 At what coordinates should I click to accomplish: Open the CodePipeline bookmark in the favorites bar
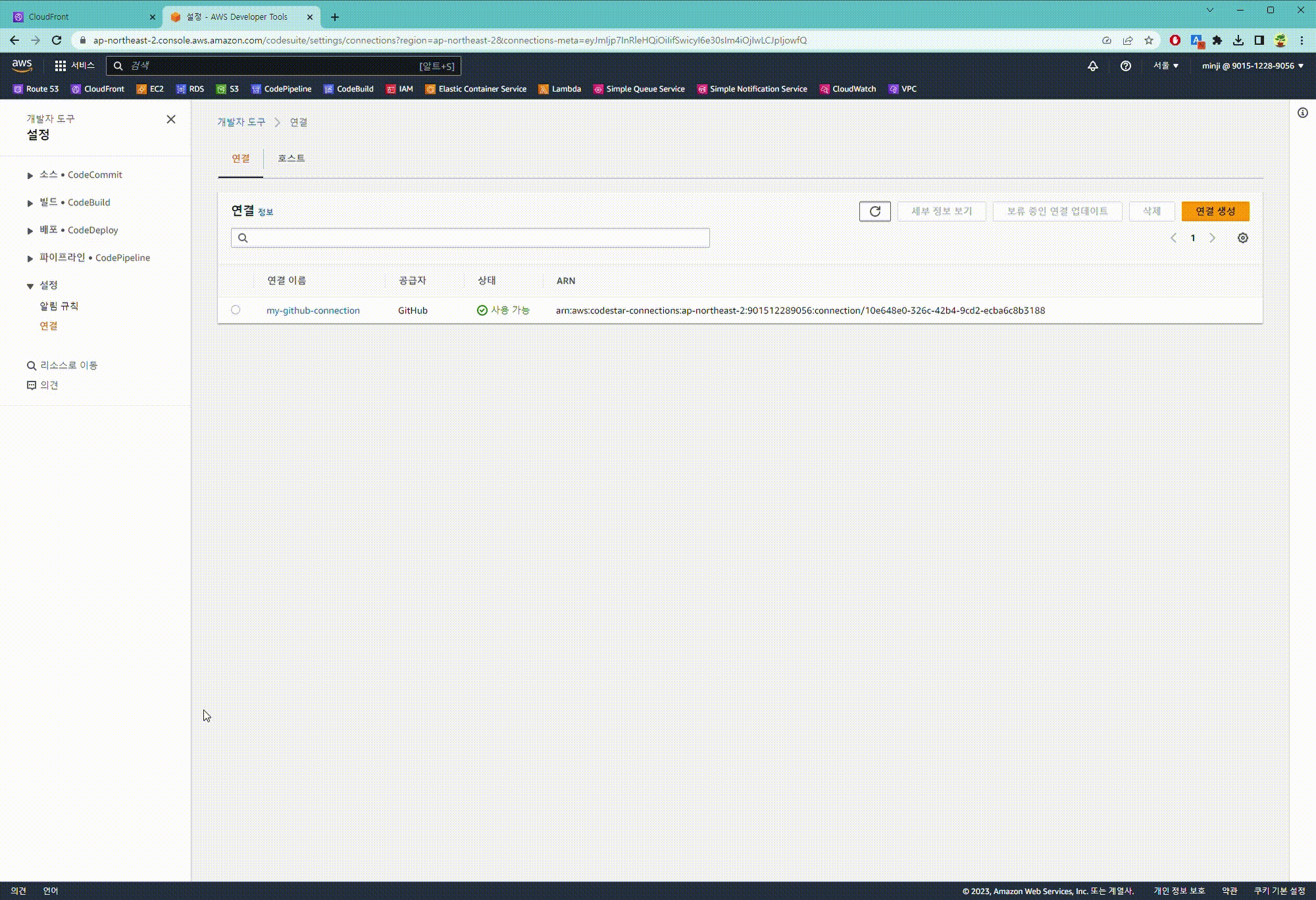coord(282,88)
